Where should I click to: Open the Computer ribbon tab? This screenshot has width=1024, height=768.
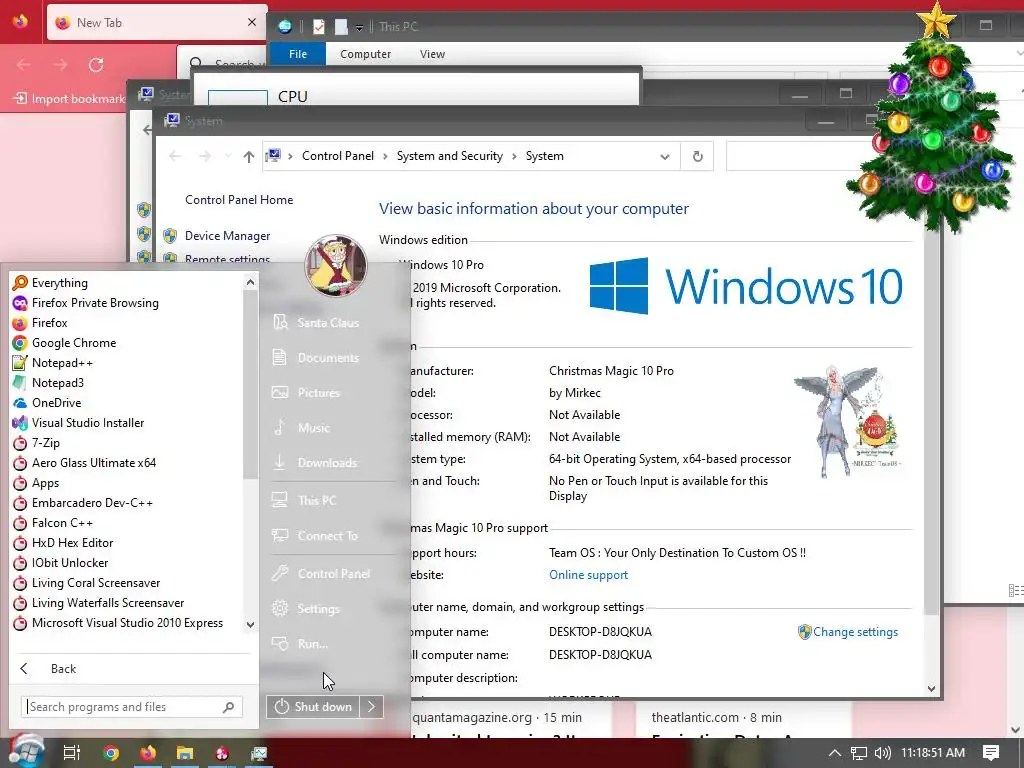click(x=365, y=54)
